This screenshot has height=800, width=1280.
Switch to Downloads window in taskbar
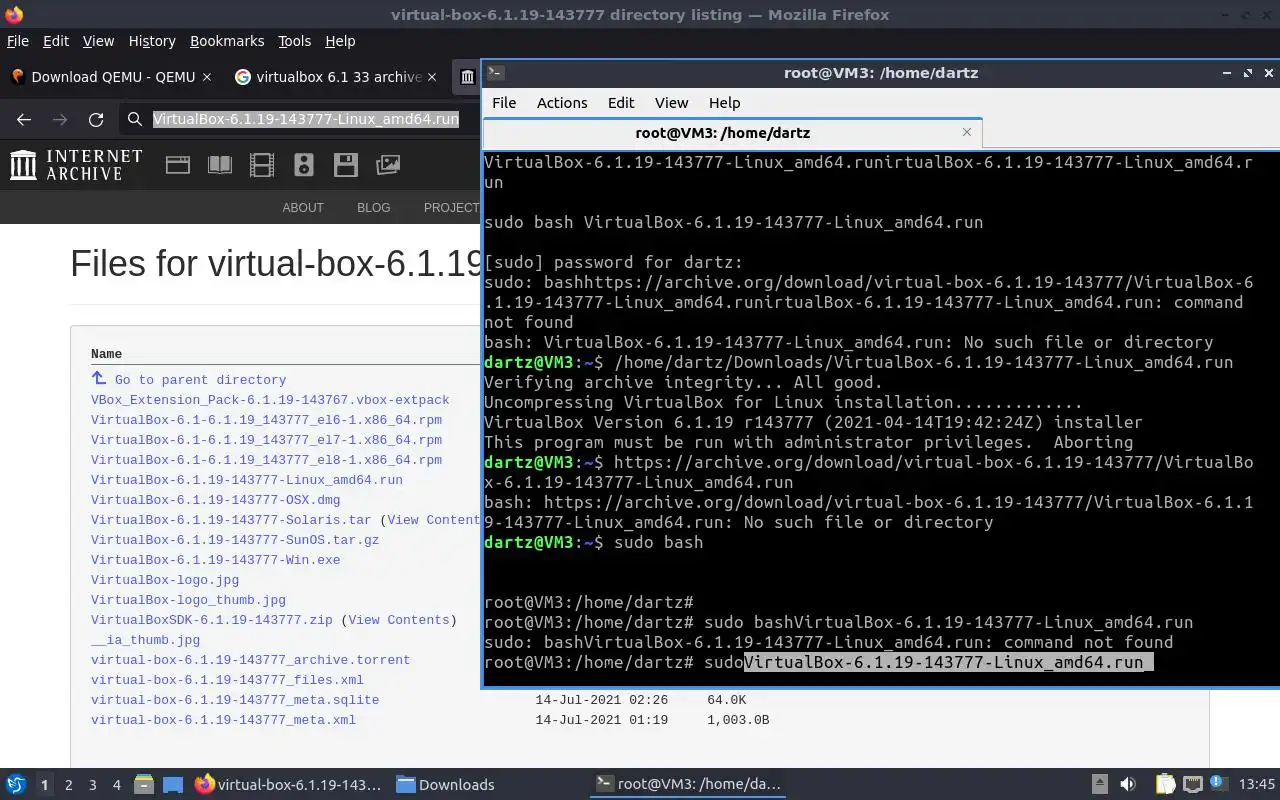[445, 785]
